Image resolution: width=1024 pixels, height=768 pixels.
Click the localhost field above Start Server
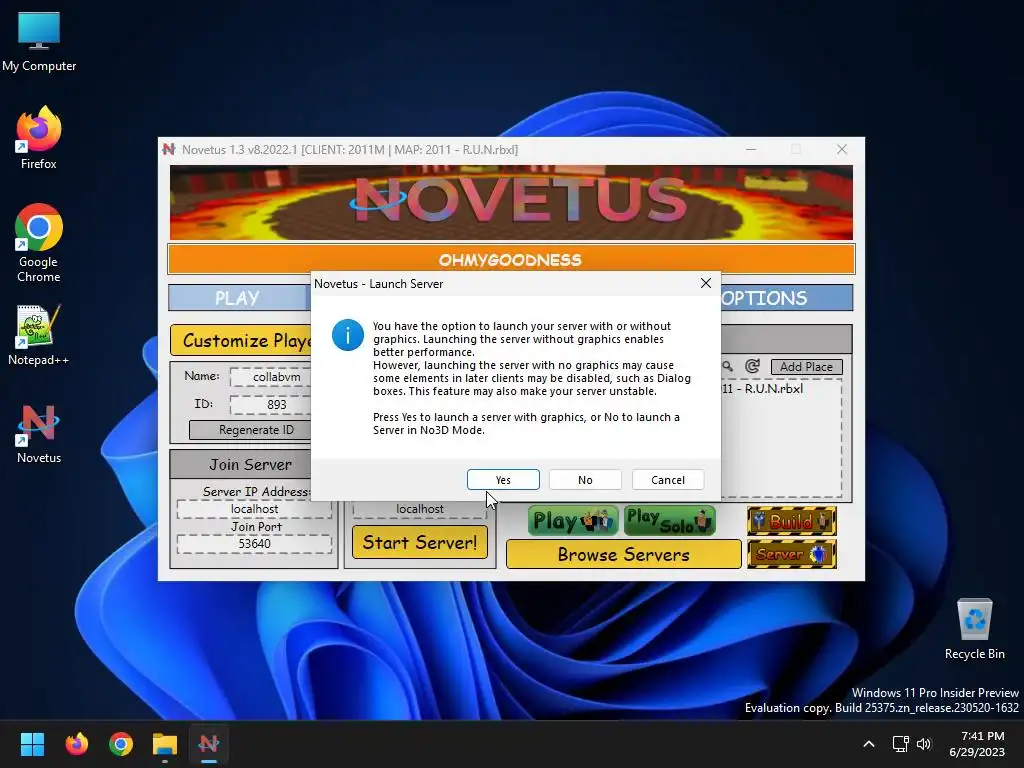[x=420, y=509]
